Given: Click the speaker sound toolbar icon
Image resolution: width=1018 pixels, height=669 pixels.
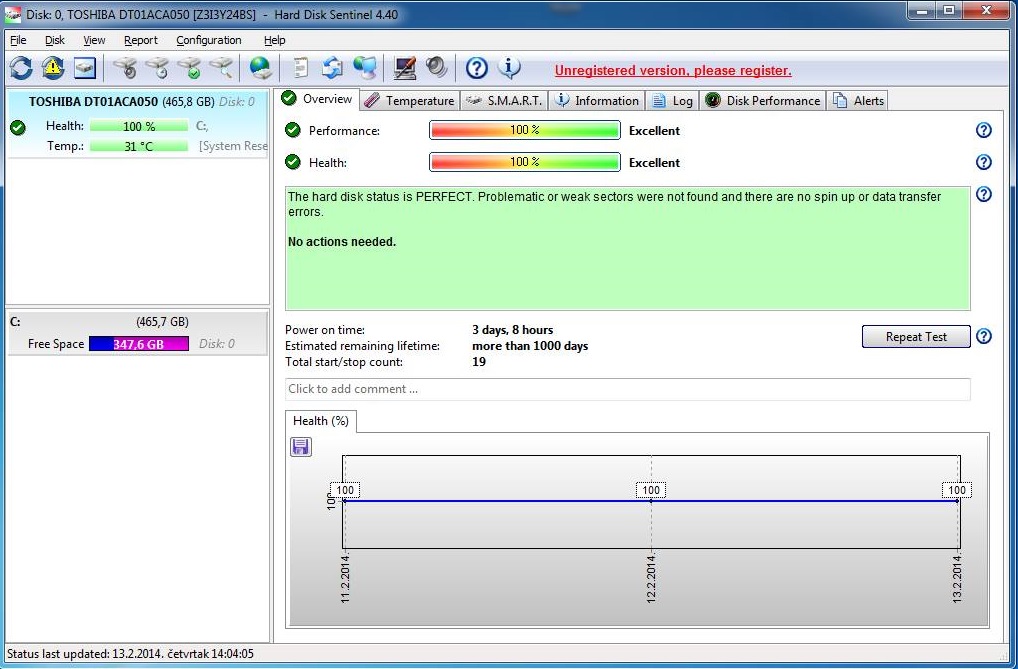Looking at the screenshot, I should click(x=436, y=68).
